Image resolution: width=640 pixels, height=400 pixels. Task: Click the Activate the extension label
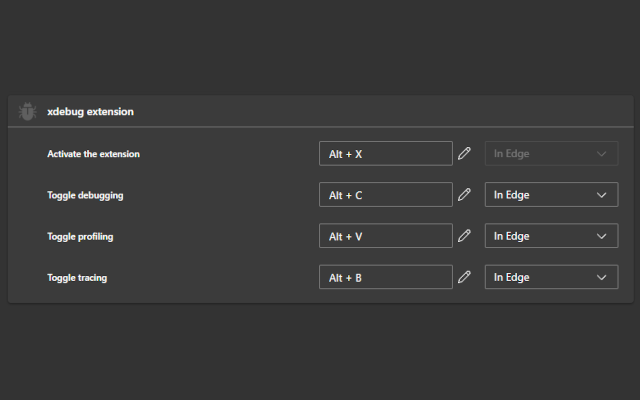tap(93, 154)
